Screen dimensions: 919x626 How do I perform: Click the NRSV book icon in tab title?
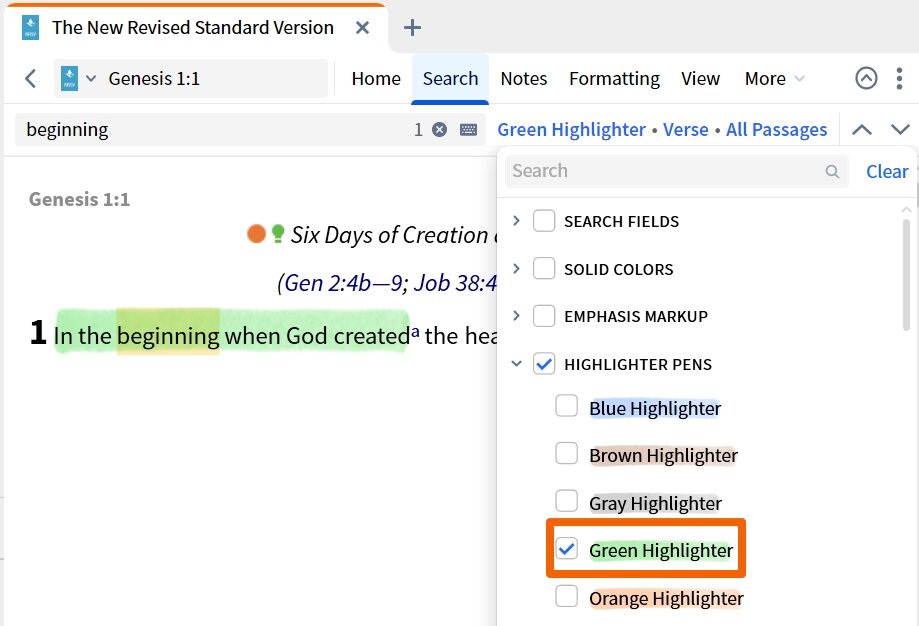[30, 28]
